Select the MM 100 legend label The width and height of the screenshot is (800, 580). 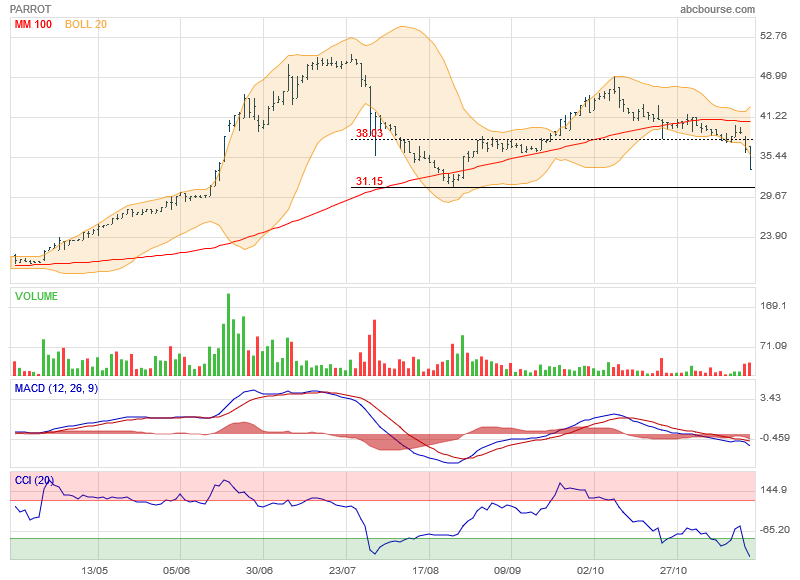pos(33,24)
